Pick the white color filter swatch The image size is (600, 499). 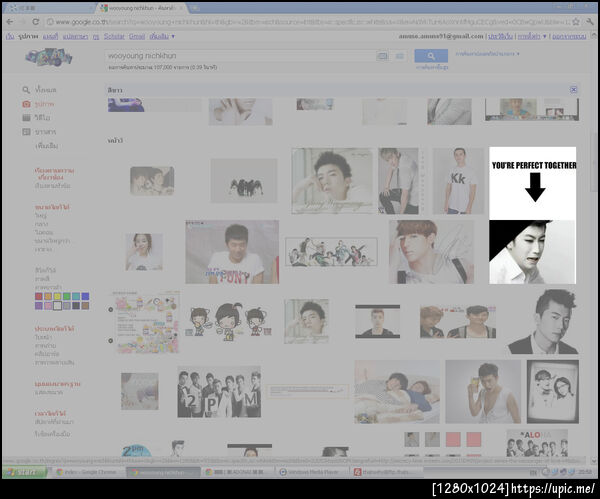pos(57,306)
